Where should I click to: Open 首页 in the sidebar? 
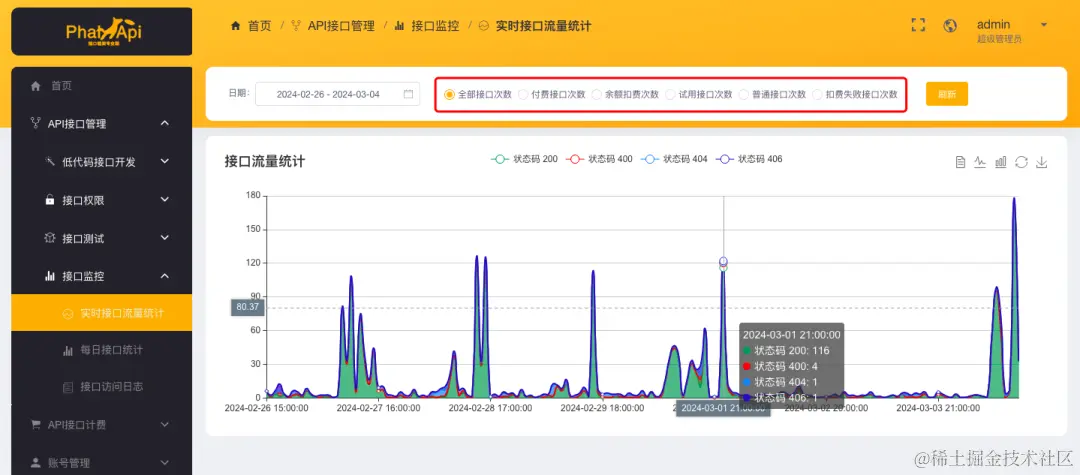pos(101,86)
